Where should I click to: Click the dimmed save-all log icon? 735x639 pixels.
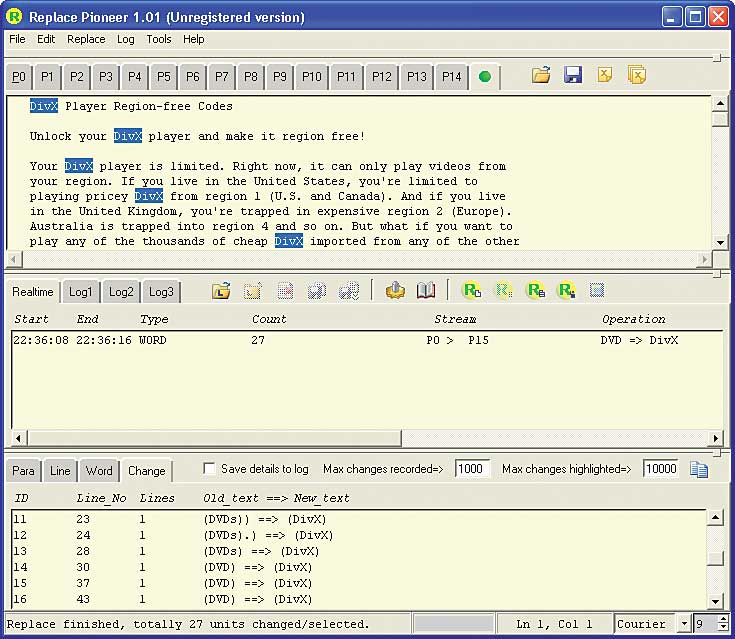click(349, 291)
